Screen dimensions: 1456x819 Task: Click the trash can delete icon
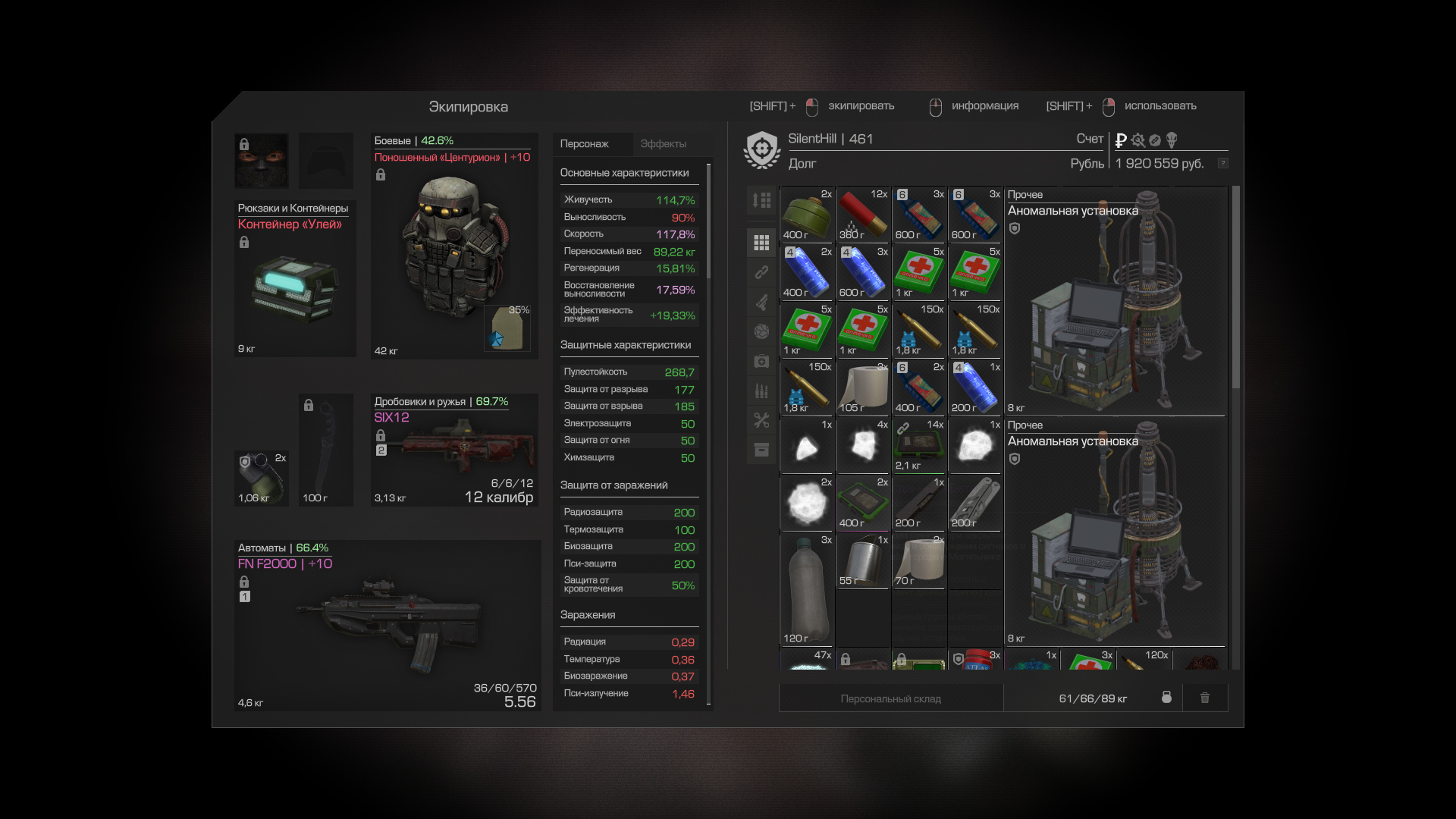(1205, 698)
